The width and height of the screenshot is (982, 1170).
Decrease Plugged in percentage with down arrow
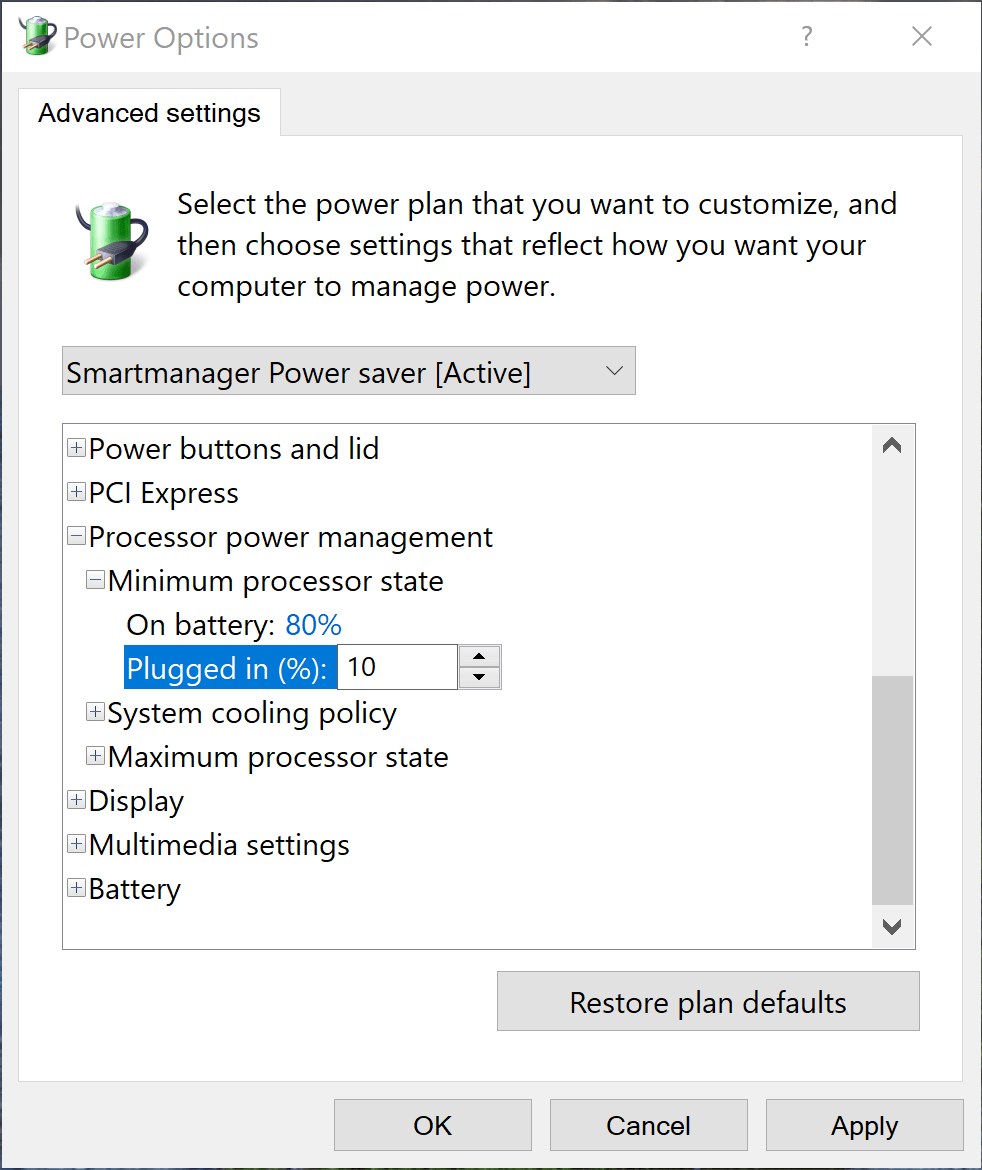[480, 678]
